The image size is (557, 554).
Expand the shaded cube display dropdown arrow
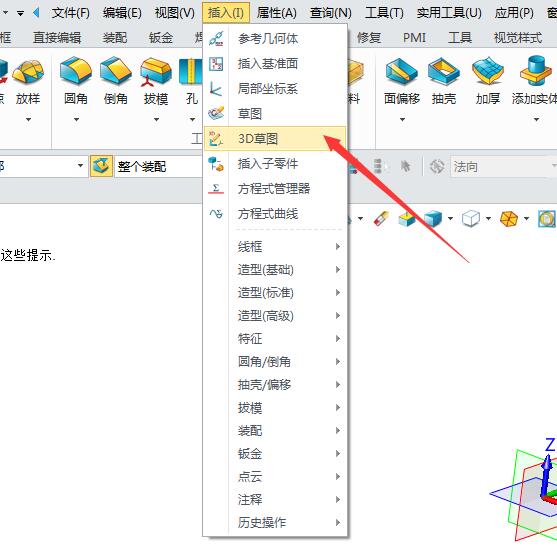coord(450,218)
